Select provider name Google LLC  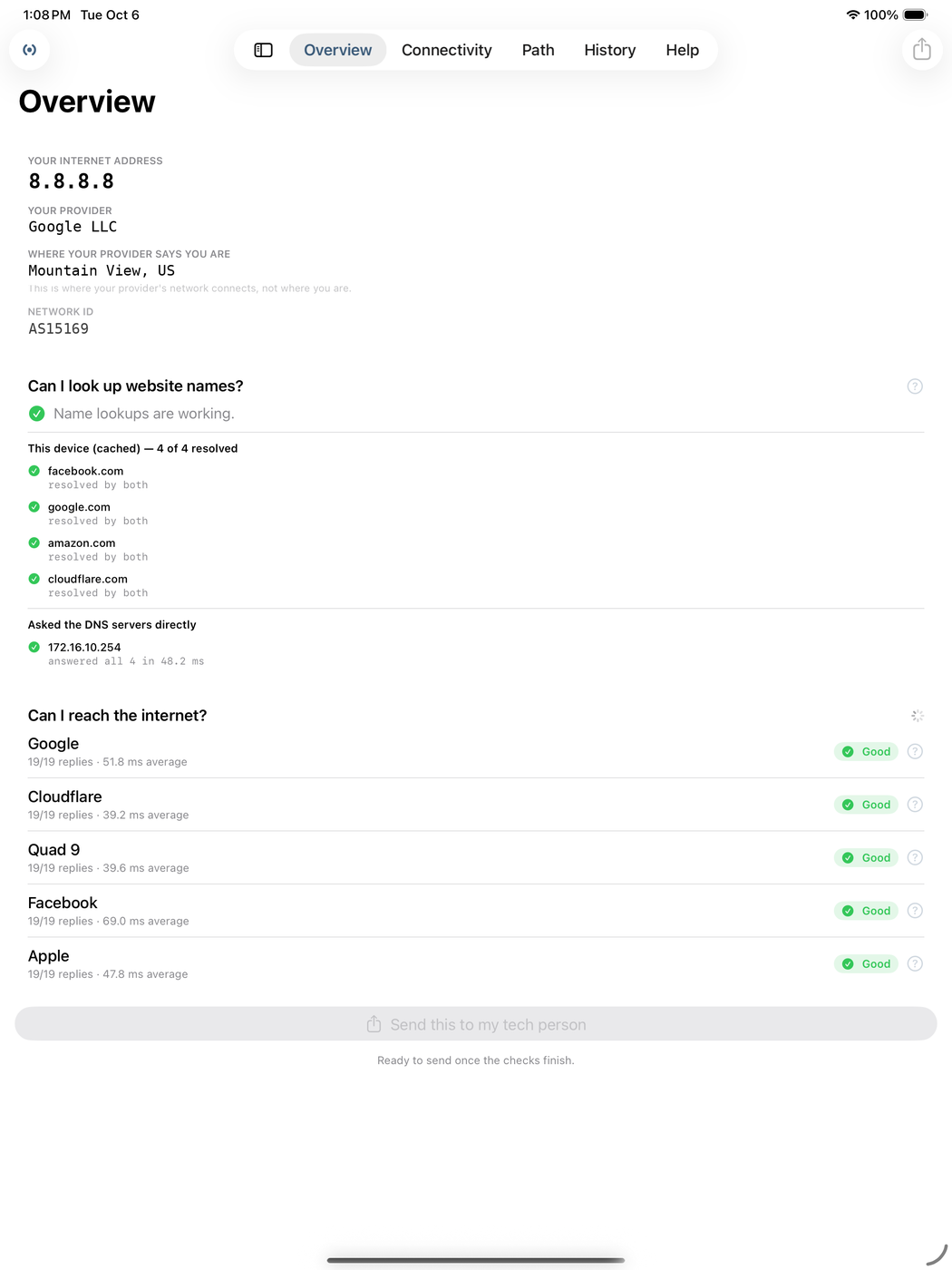pos(73,227)
